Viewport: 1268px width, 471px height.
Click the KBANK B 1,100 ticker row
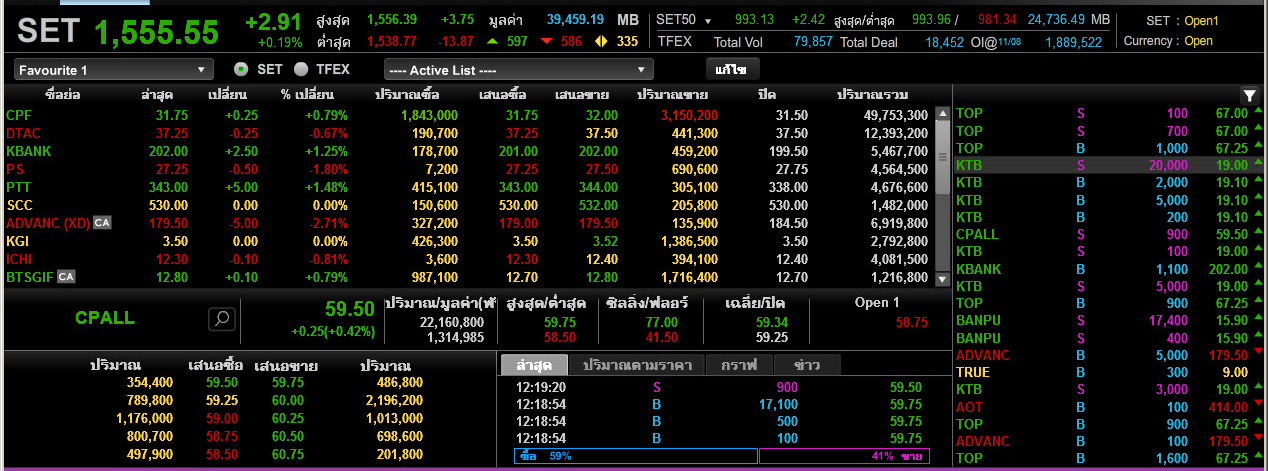click(1109, 269)
